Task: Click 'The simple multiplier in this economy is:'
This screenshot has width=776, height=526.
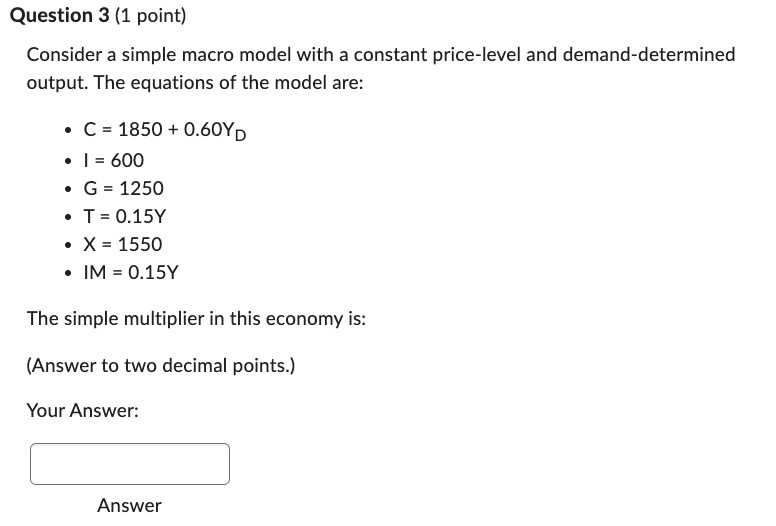Action: [196, 318]
